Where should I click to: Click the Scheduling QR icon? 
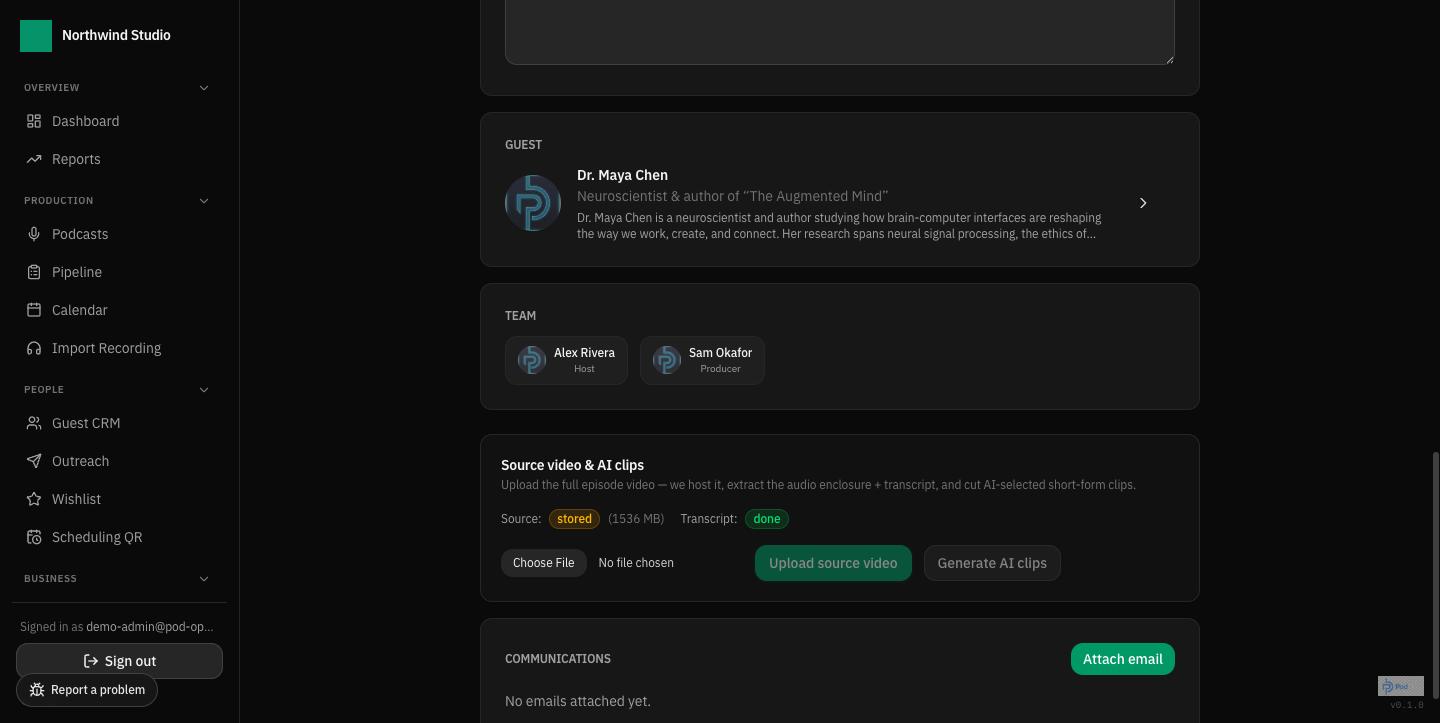[x=34, y=537]
